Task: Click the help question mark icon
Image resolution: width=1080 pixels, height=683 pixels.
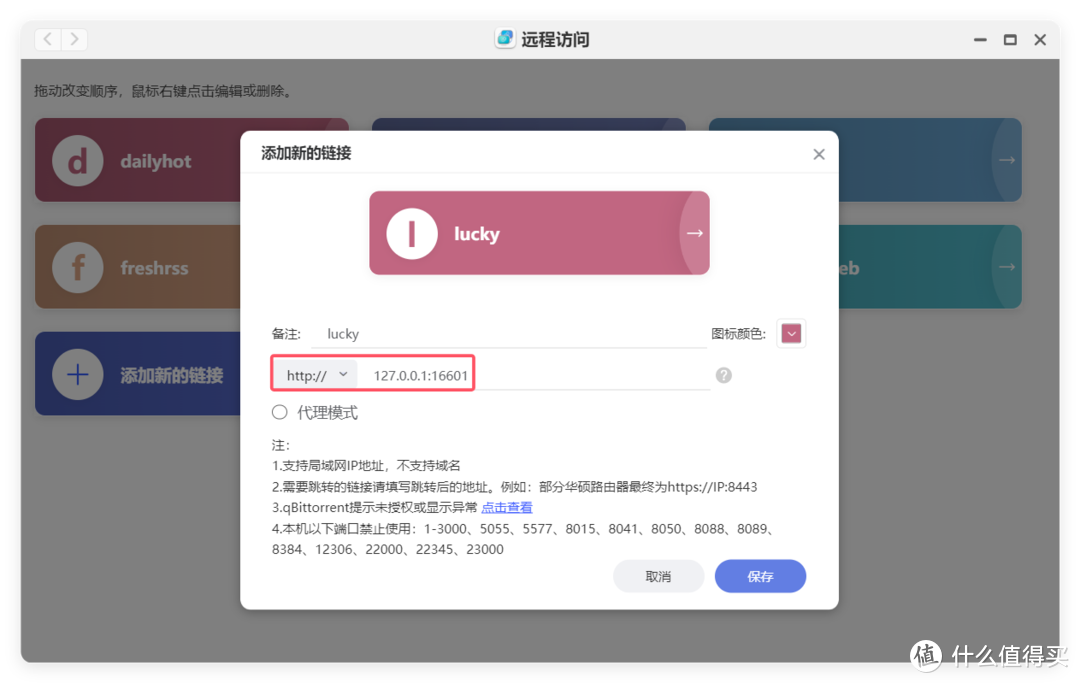Action: pos(723,375)
